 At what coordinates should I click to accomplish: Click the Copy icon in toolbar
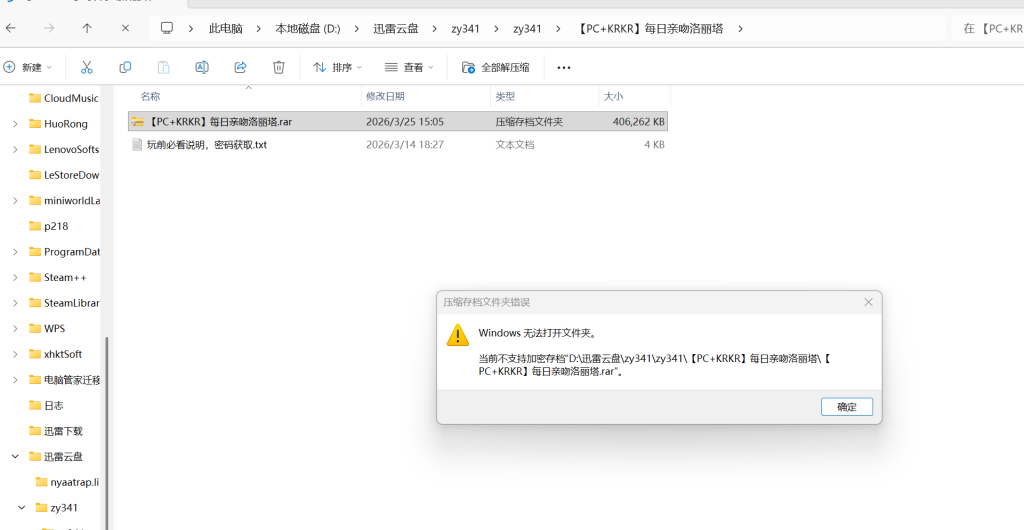pos(125,67)
